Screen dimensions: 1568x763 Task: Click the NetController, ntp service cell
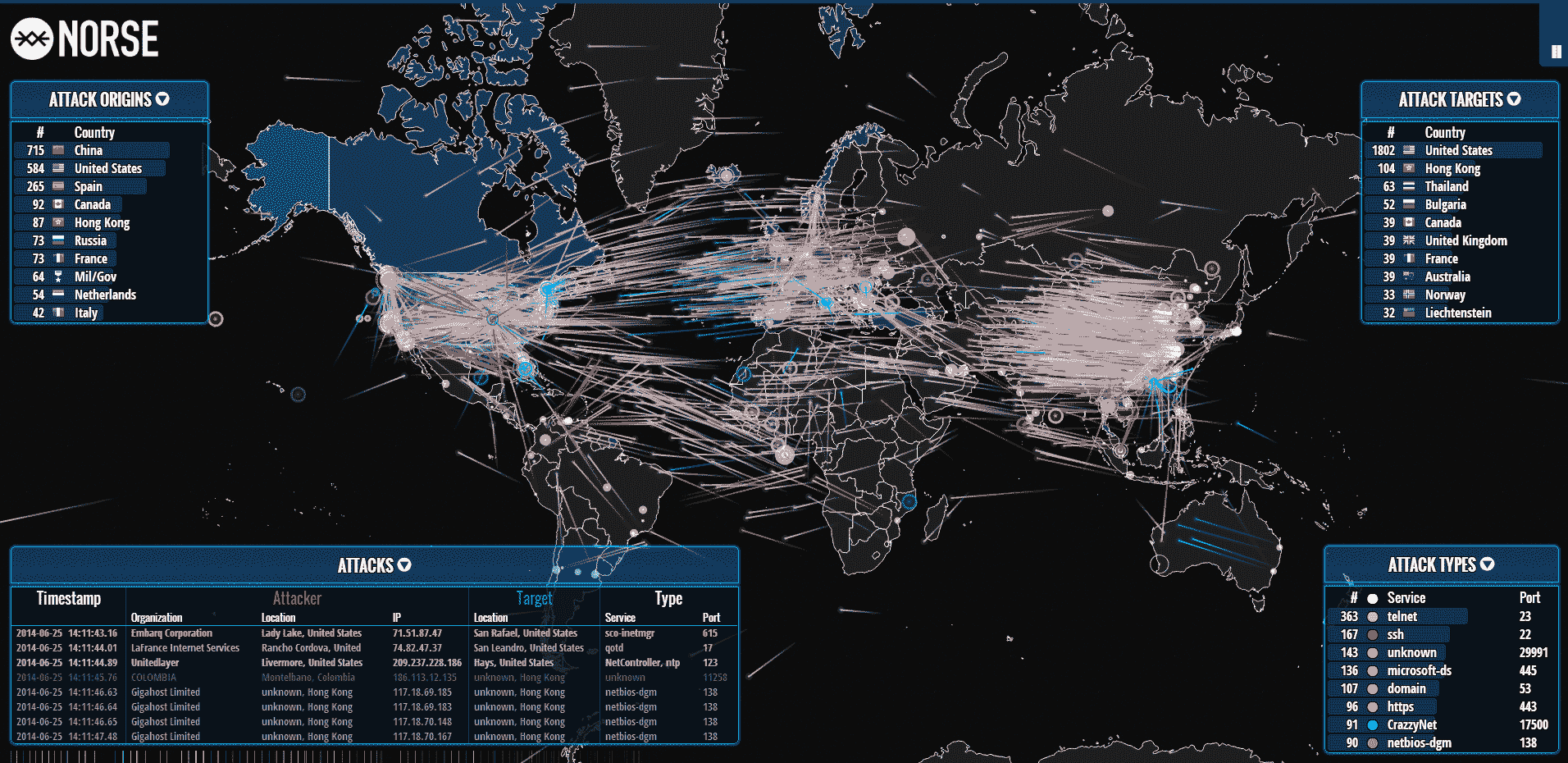(x=642, y=663)
